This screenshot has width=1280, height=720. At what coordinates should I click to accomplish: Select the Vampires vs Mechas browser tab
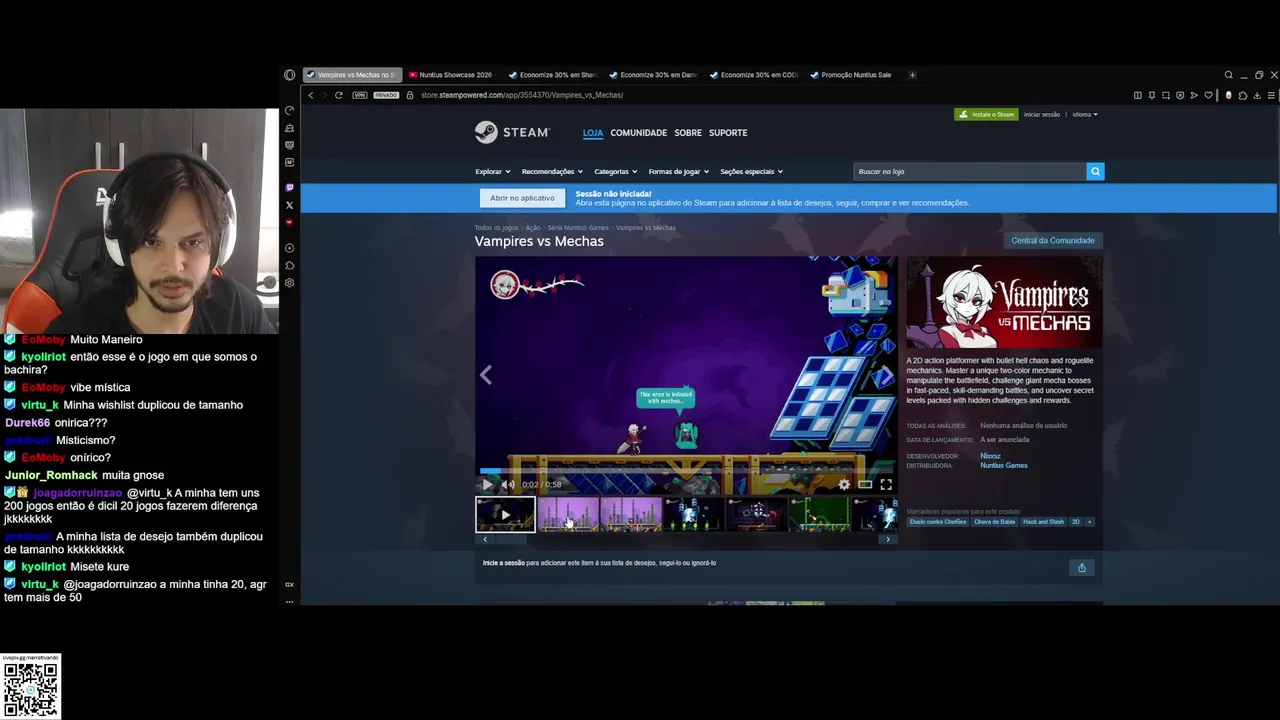click(351, 75)
